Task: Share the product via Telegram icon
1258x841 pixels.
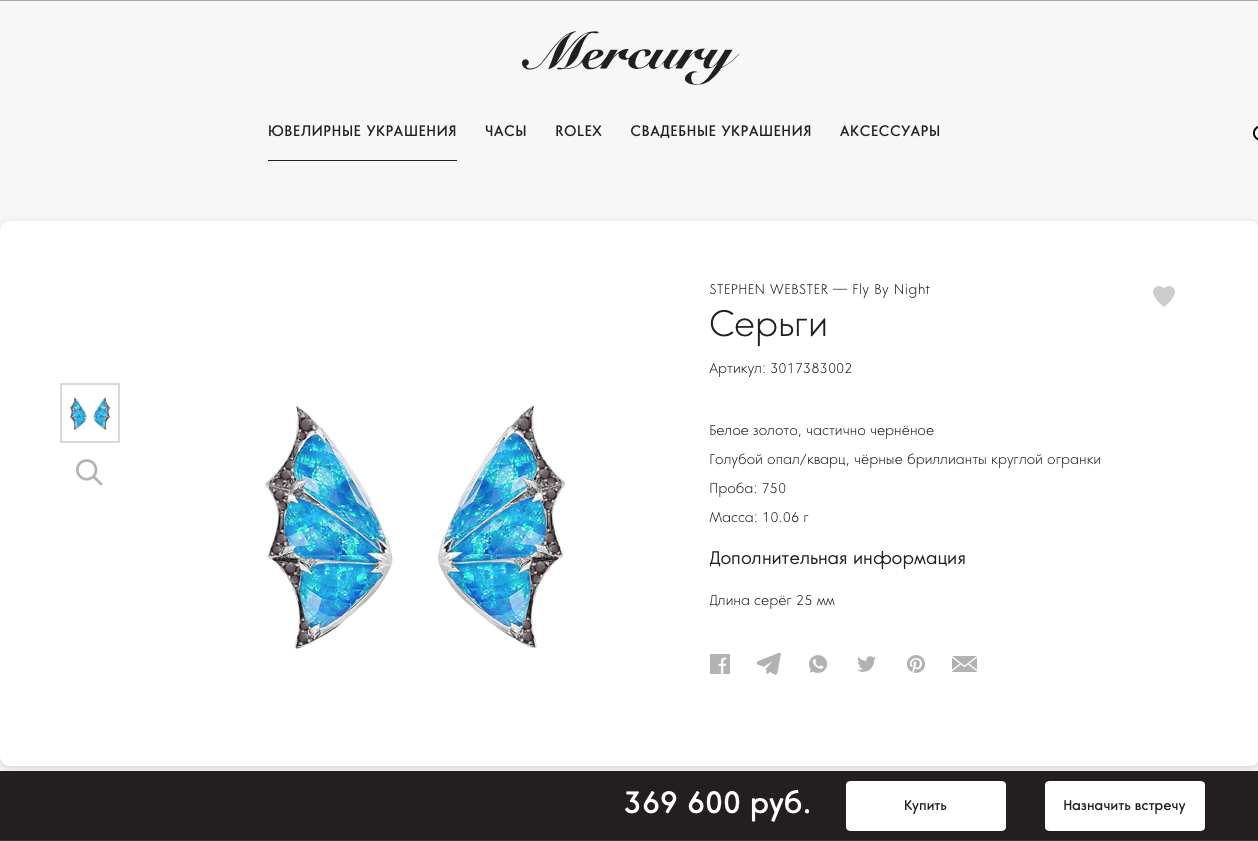Action: tap(769, 664)
